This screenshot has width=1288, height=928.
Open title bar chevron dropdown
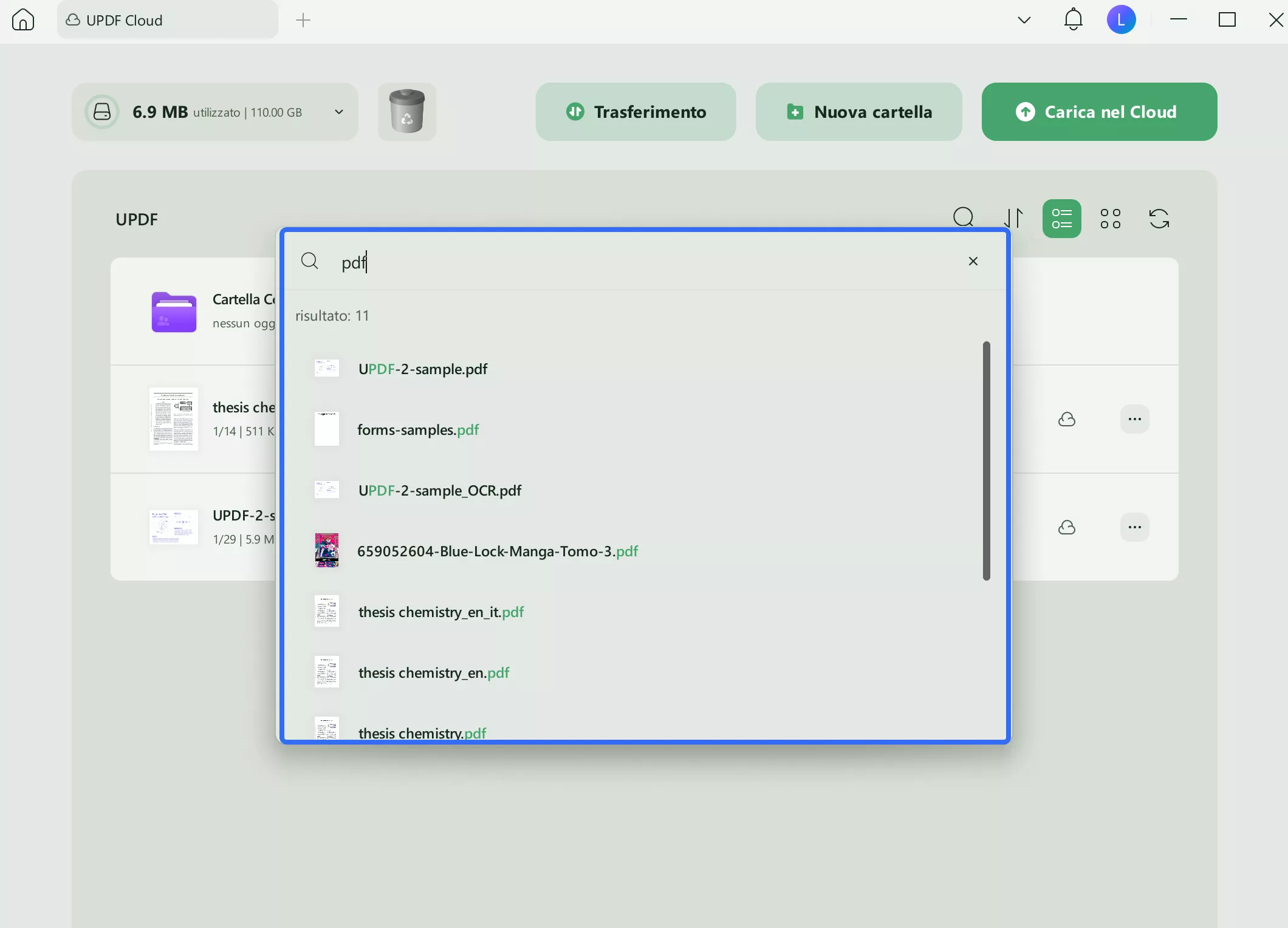pyautogui.click(x=1024, y=20)
